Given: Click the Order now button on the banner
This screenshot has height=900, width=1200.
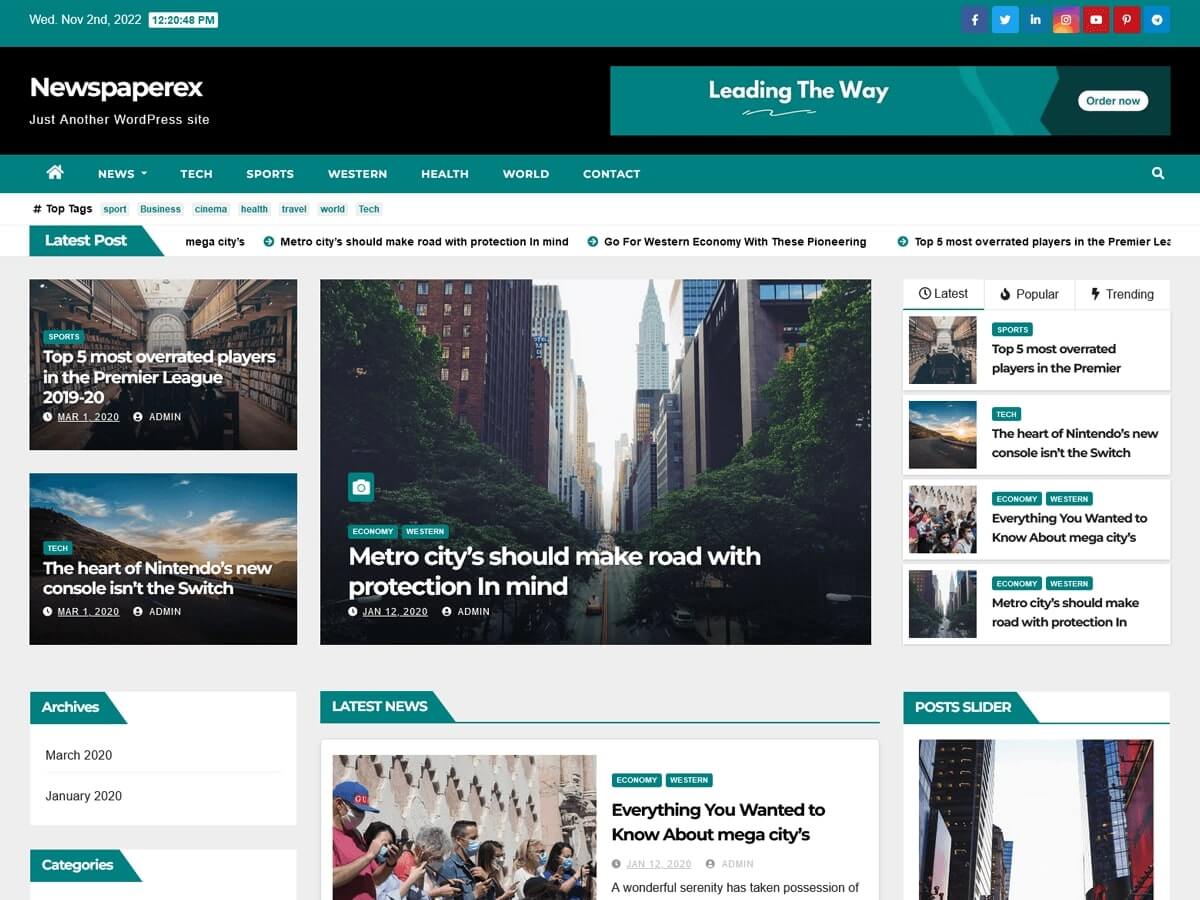Looking at the screenshot, I should point(1112,100).
